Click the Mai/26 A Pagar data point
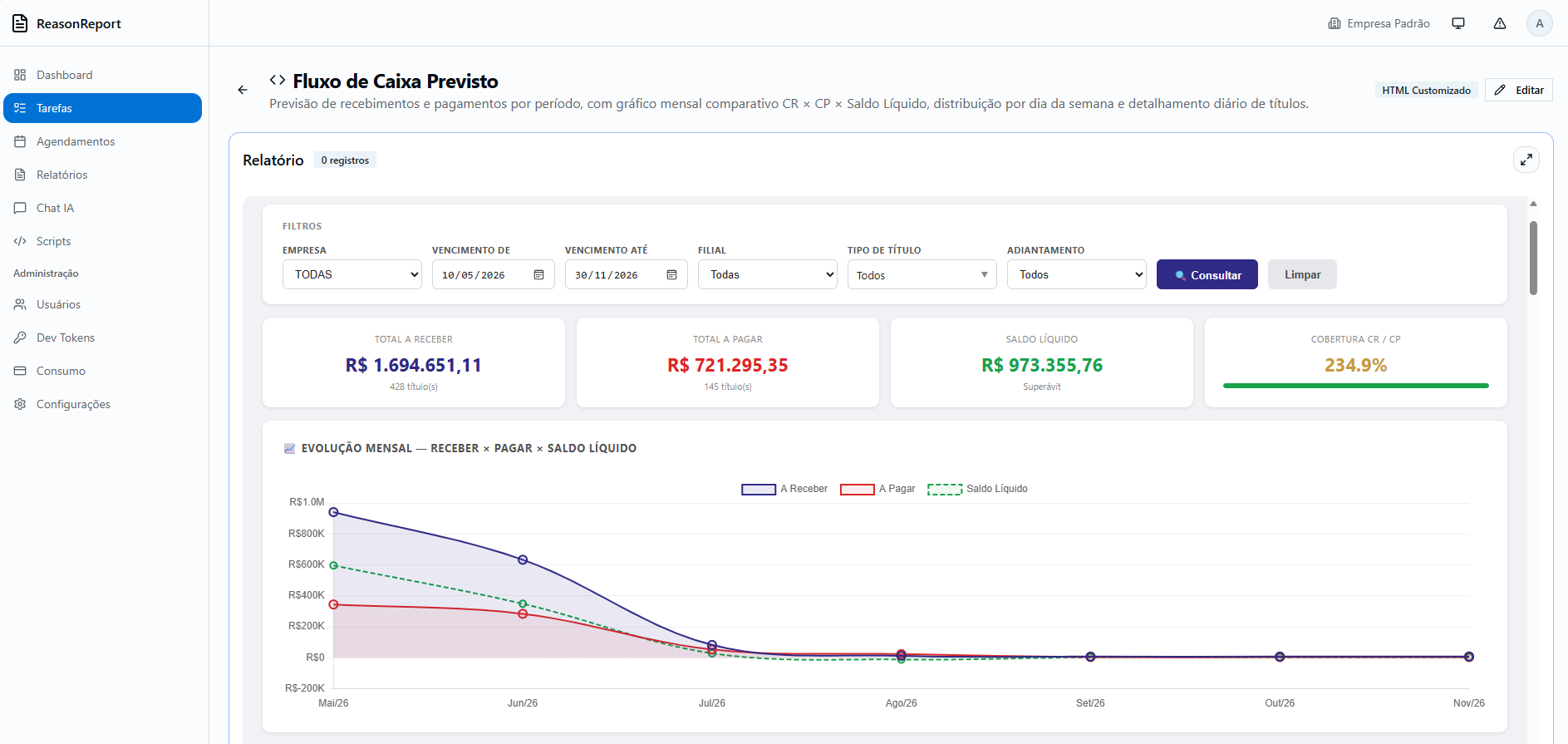Viewport: 1568px width, 744px height. click(333, 604)
